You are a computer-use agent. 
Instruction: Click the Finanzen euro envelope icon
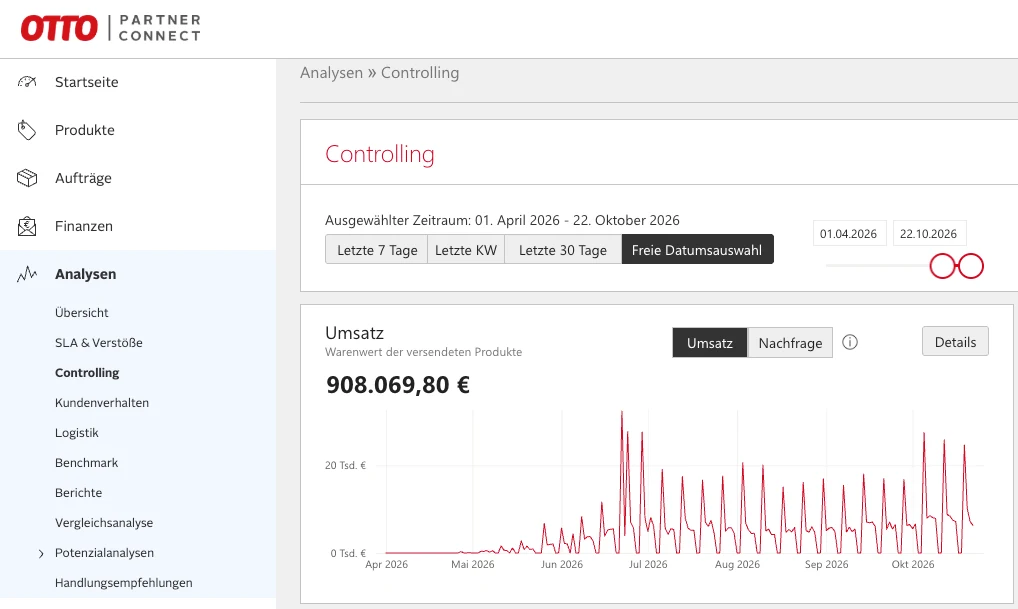pos(27,226)
